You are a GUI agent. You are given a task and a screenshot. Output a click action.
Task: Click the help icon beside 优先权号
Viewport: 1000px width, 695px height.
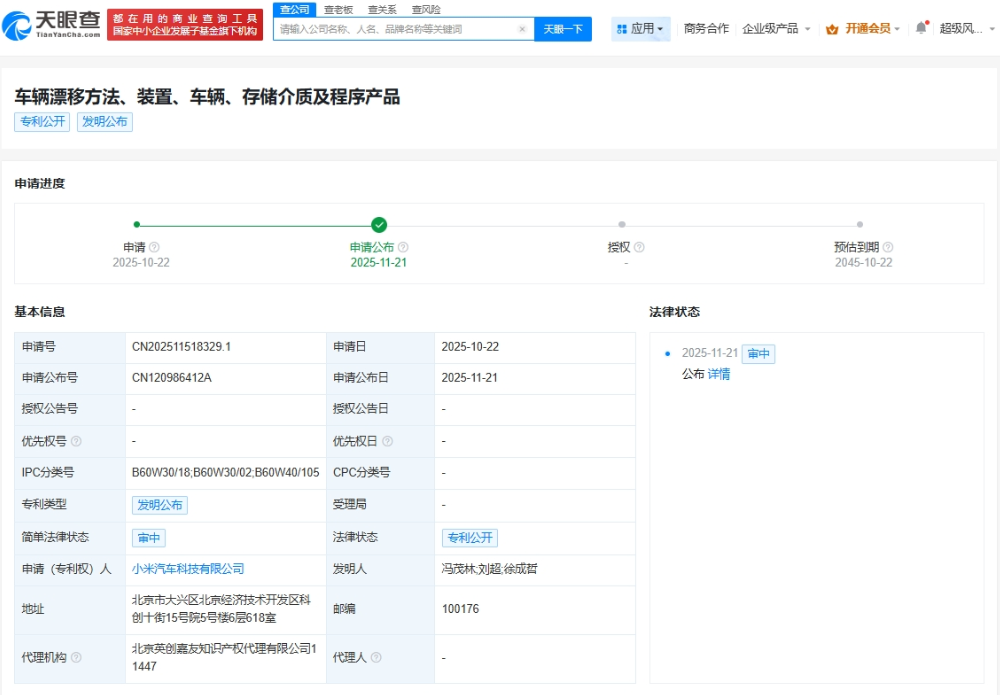(77, 441)
